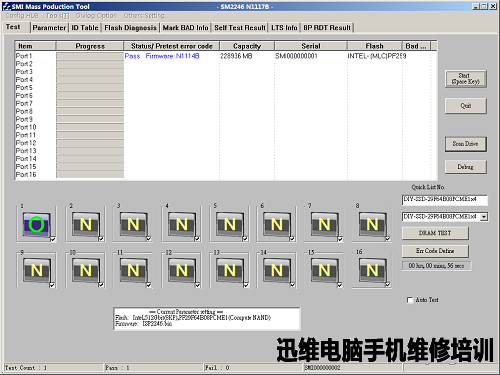500x375 pixels.
Task: Click serial value SMI000000001
Action: click(x=296, y=56)
